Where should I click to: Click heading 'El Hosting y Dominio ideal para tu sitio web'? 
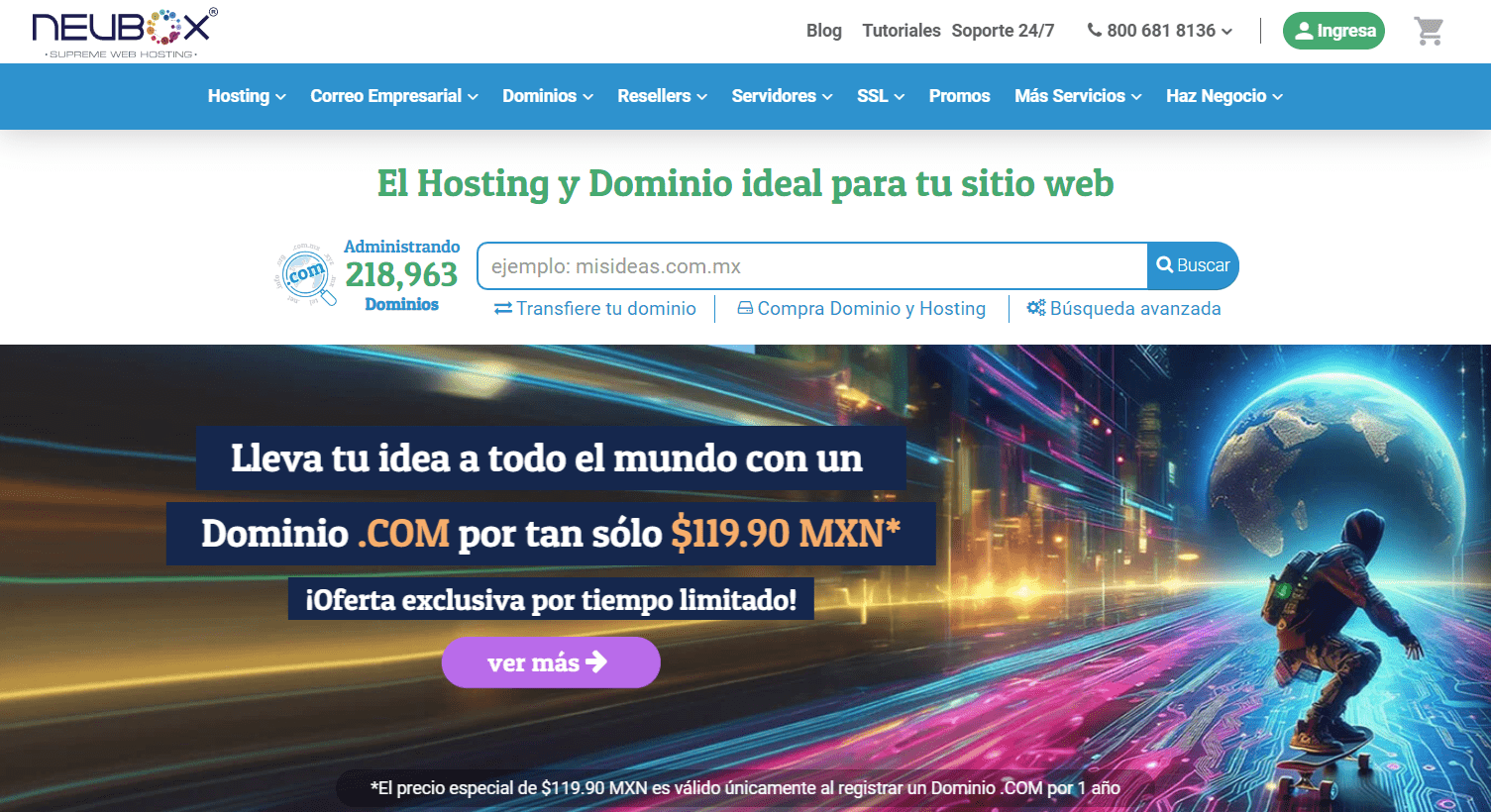pos(745,184)
